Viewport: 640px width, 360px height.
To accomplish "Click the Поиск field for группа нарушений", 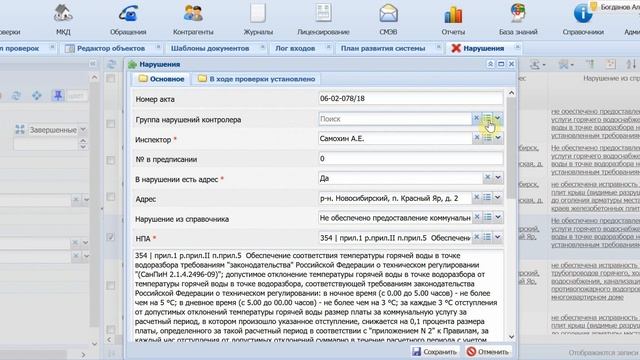I will click(395, 119).
